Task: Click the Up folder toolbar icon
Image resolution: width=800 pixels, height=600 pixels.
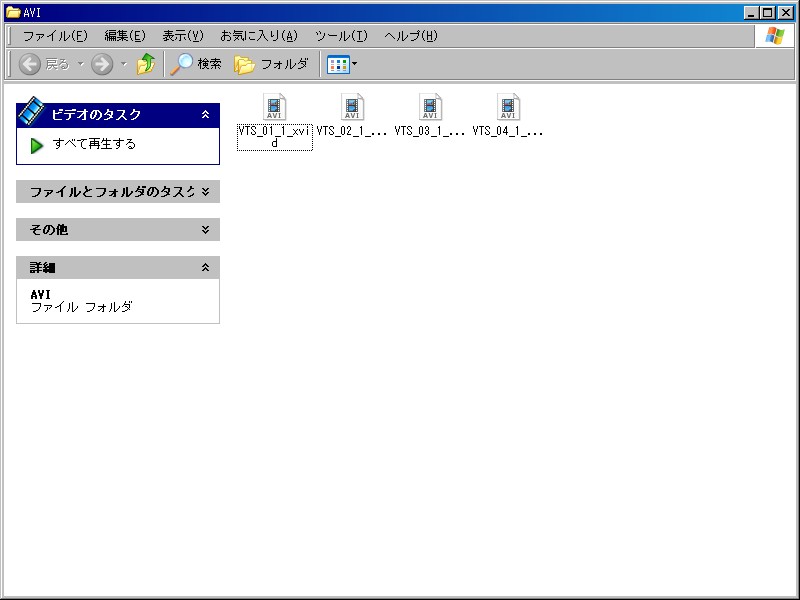Action: 146,64
